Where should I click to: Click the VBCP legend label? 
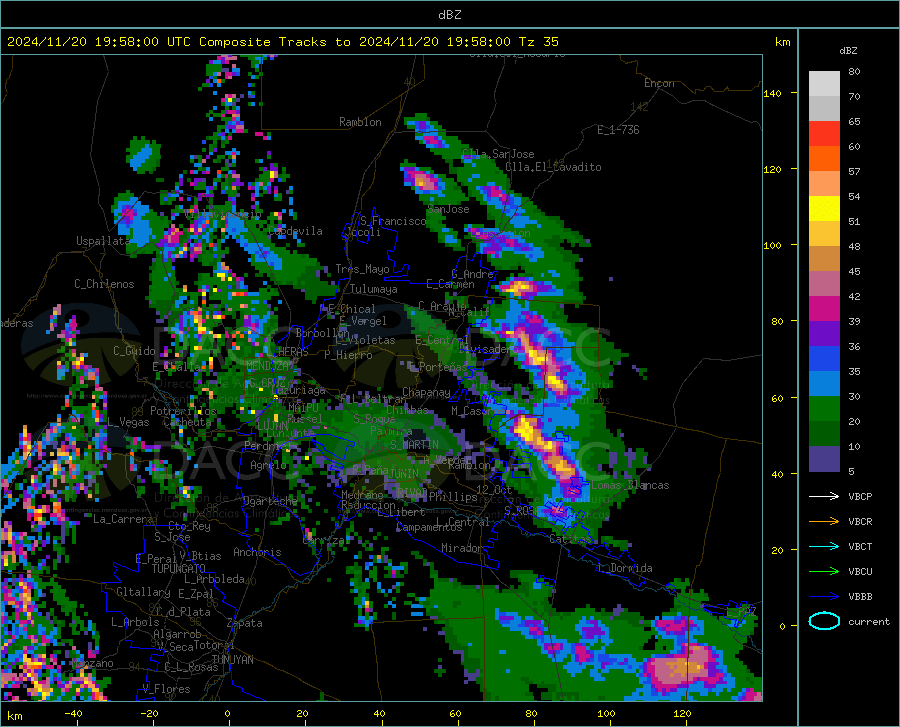(x=860, y=496)
